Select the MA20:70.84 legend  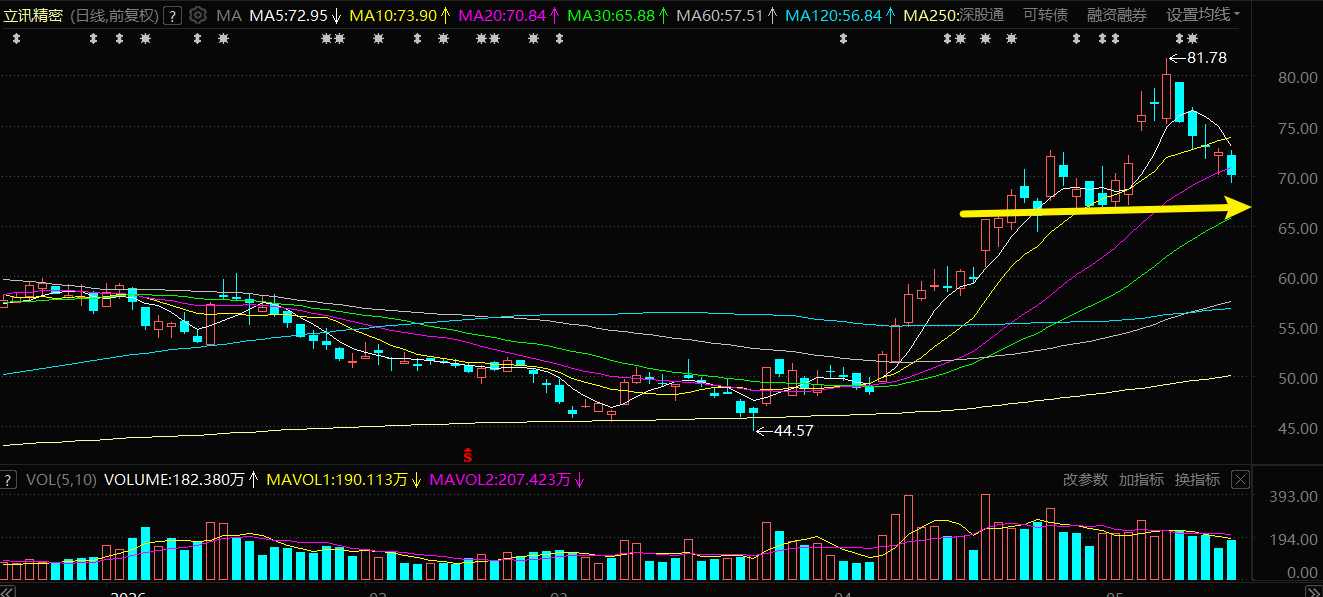502,15
